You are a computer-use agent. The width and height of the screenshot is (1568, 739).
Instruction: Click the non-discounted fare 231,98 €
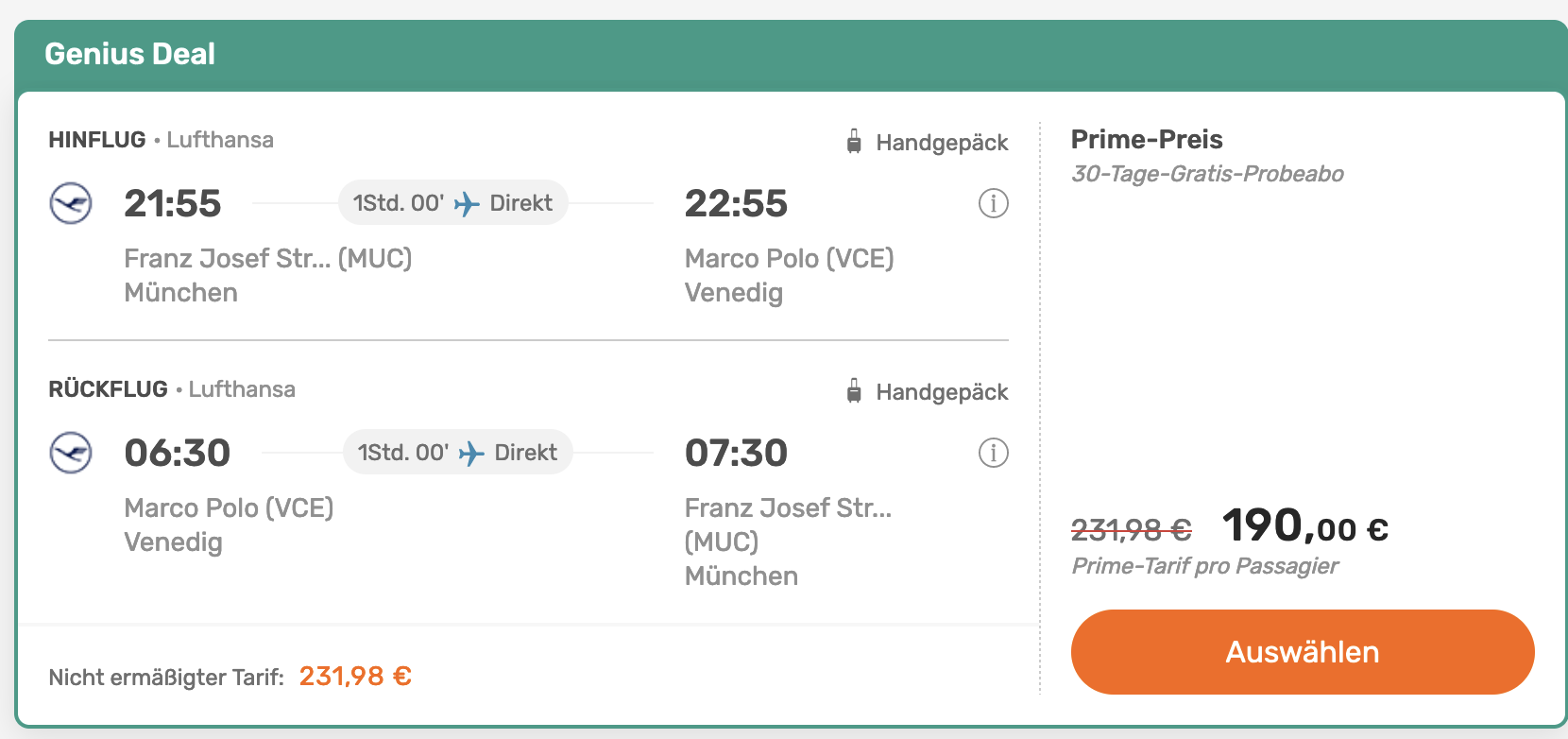point(355,677)
